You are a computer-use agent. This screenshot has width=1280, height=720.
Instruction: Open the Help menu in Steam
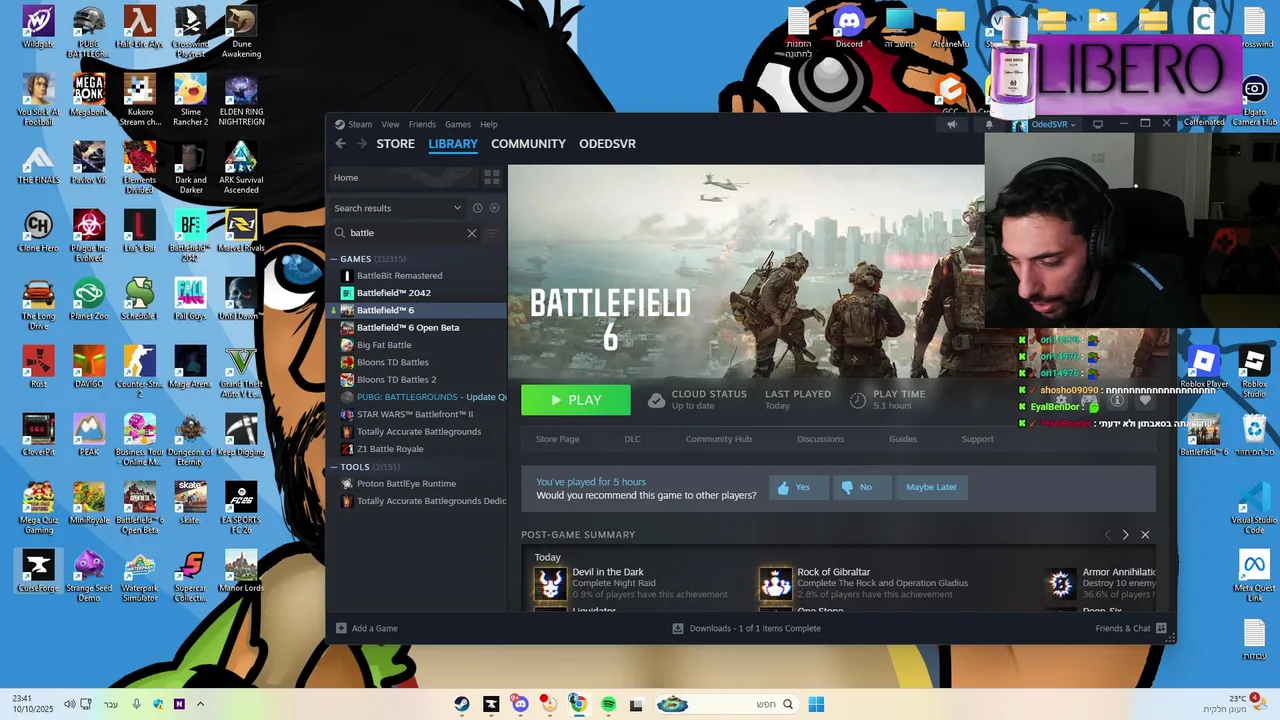coord(489,124)
